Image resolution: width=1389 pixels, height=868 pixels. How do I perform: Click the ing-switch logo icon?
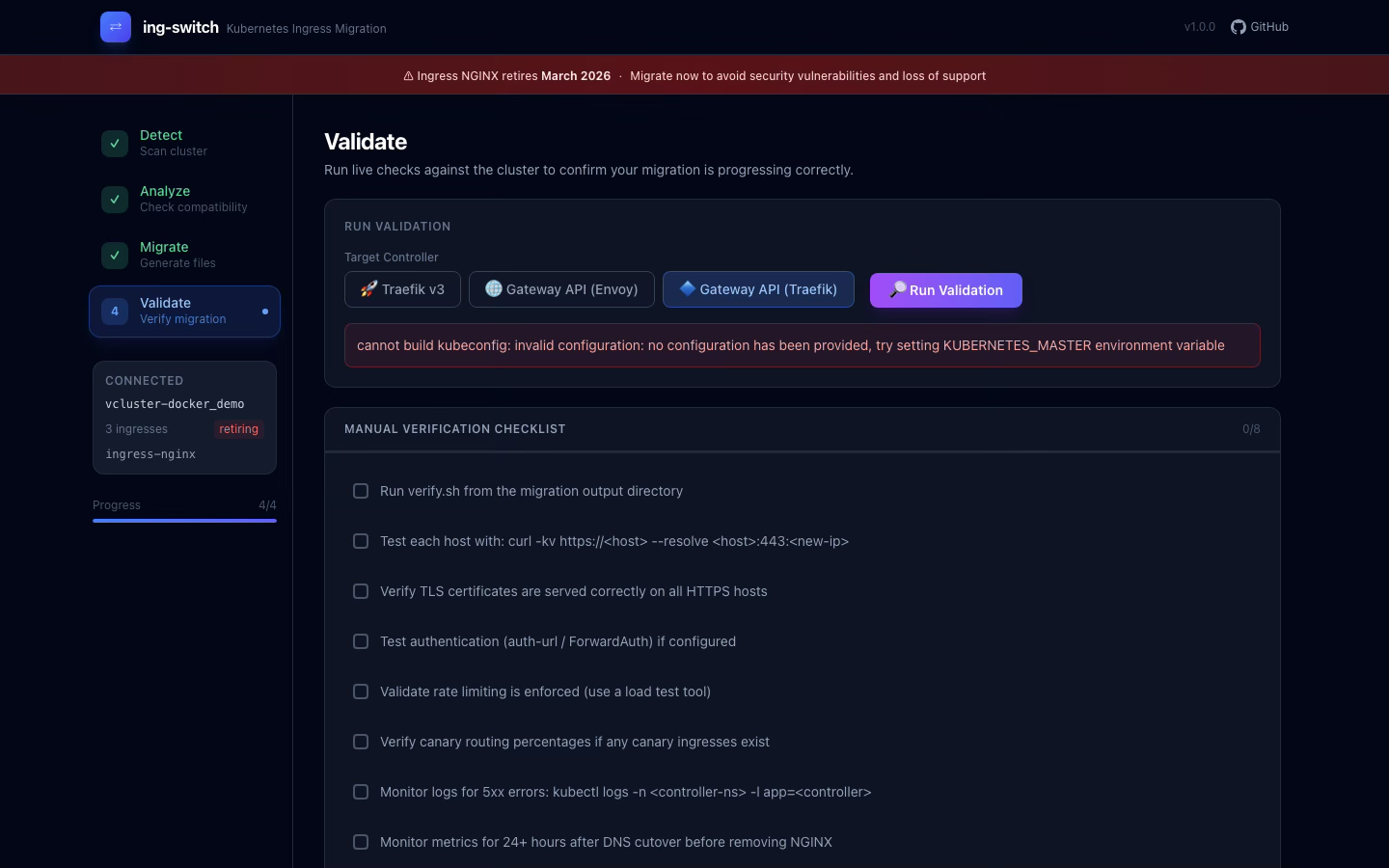pyautogui.click(x=116, y=27)
